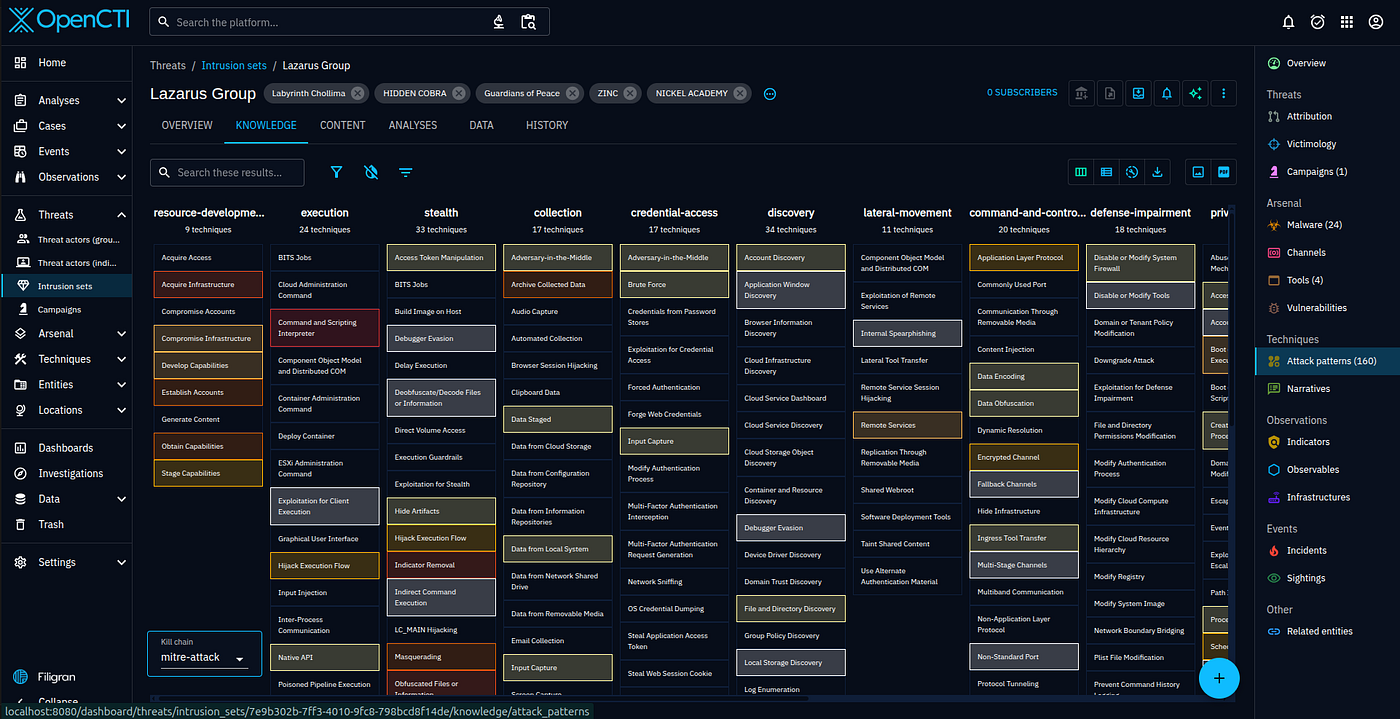
Task: Open the CONTENT tab
Action: (x=342, y=125)
